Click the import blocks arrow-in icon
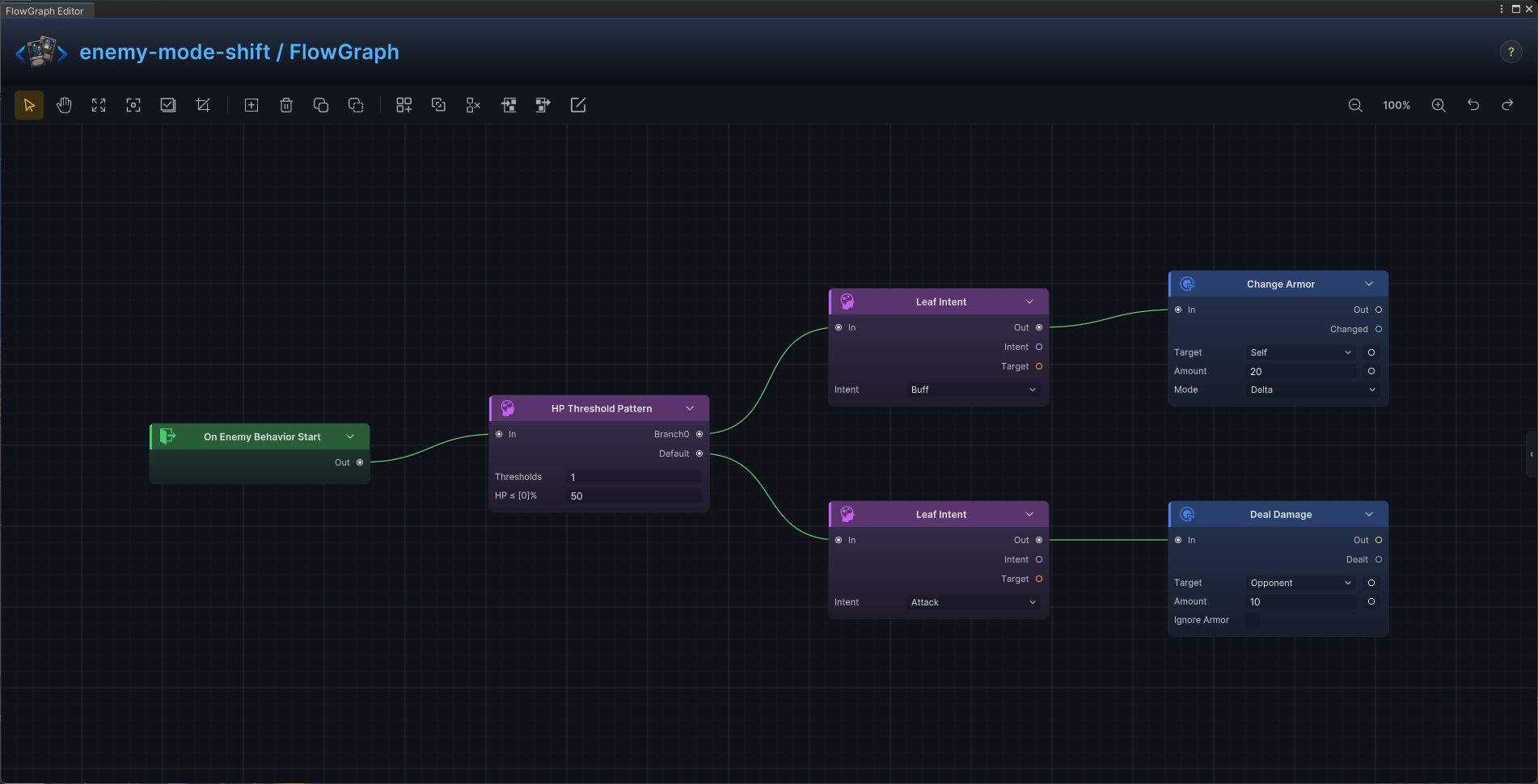Viewport: 1538px width, 784px height. [x=509, y=105]
